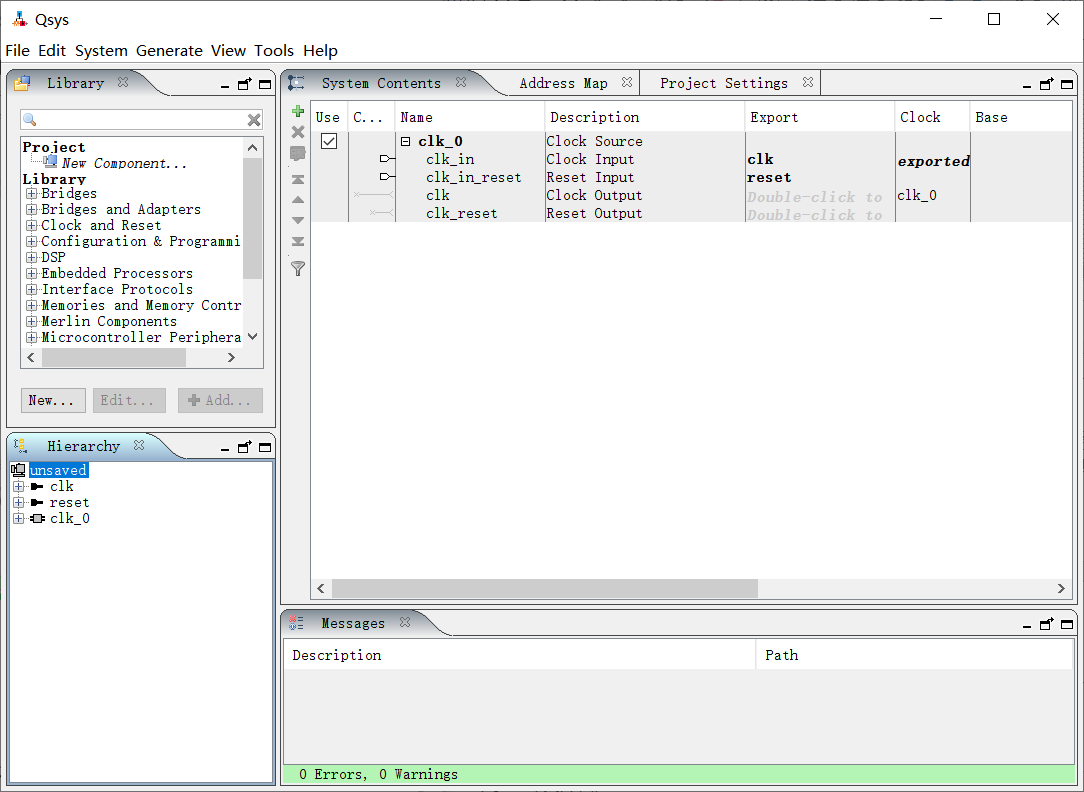This screenshot has width=1084, height=792.
Task: Minimize the Library panel
Action: click(225, 85)
